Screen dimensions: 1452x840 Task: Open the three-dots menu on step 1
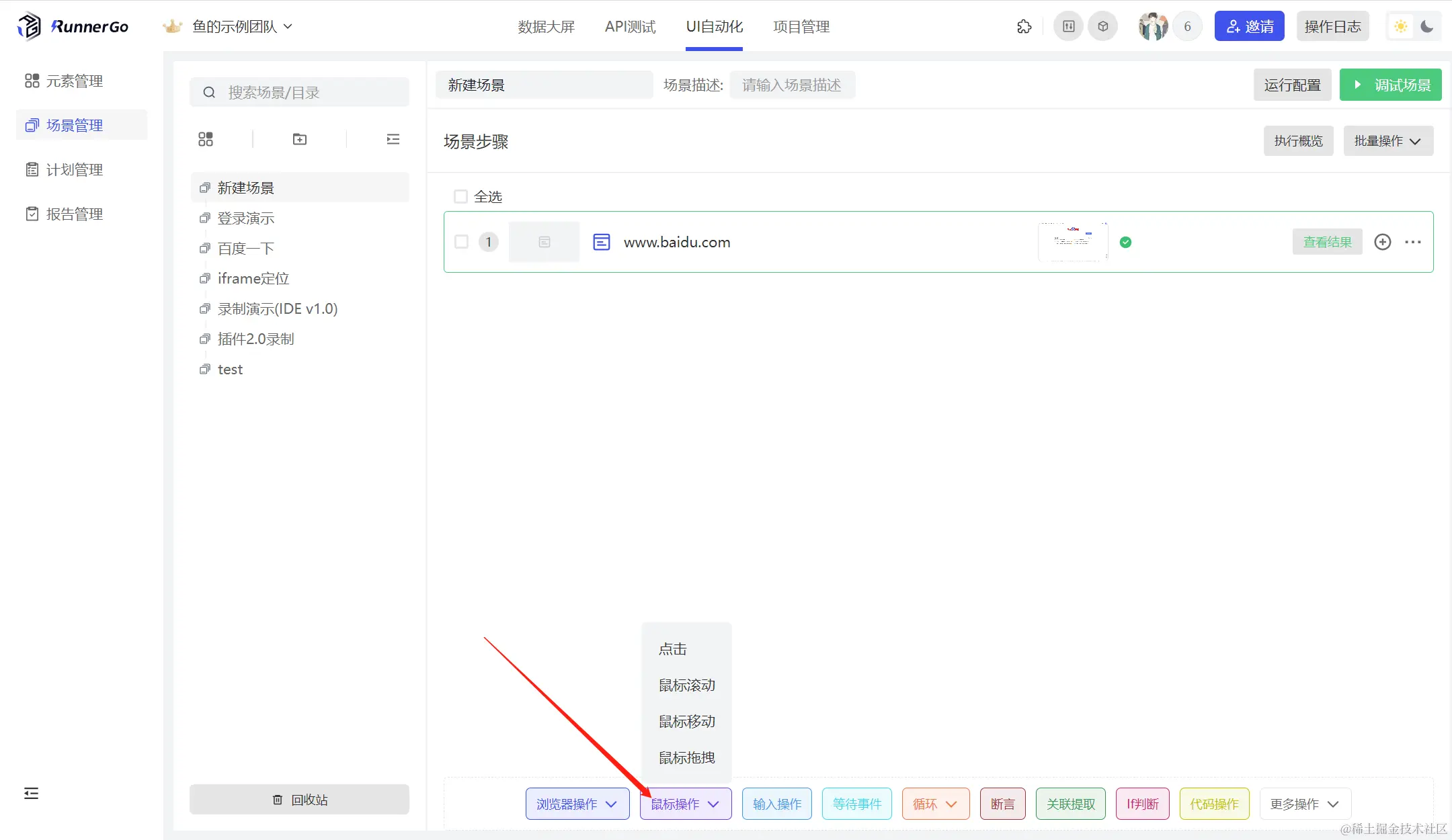pos(1413,242)
